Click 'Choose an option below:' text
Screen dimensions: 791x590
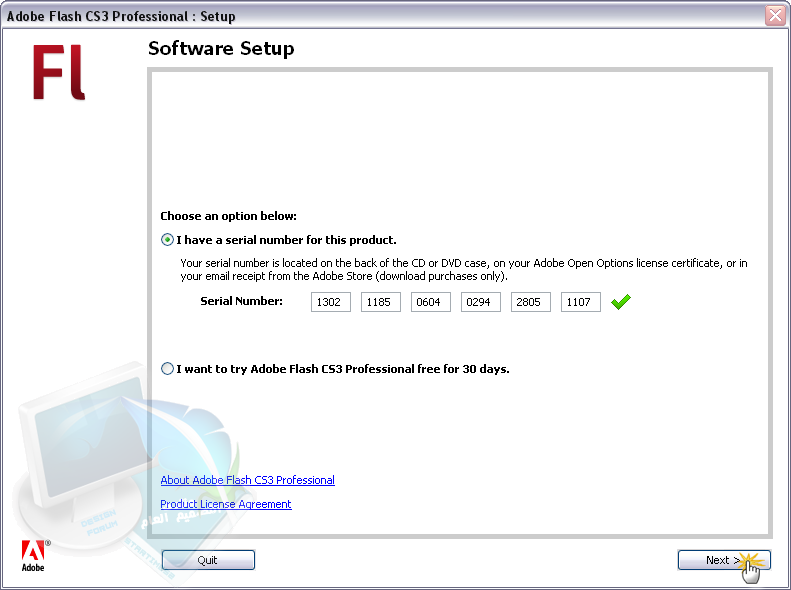point(229,216)
